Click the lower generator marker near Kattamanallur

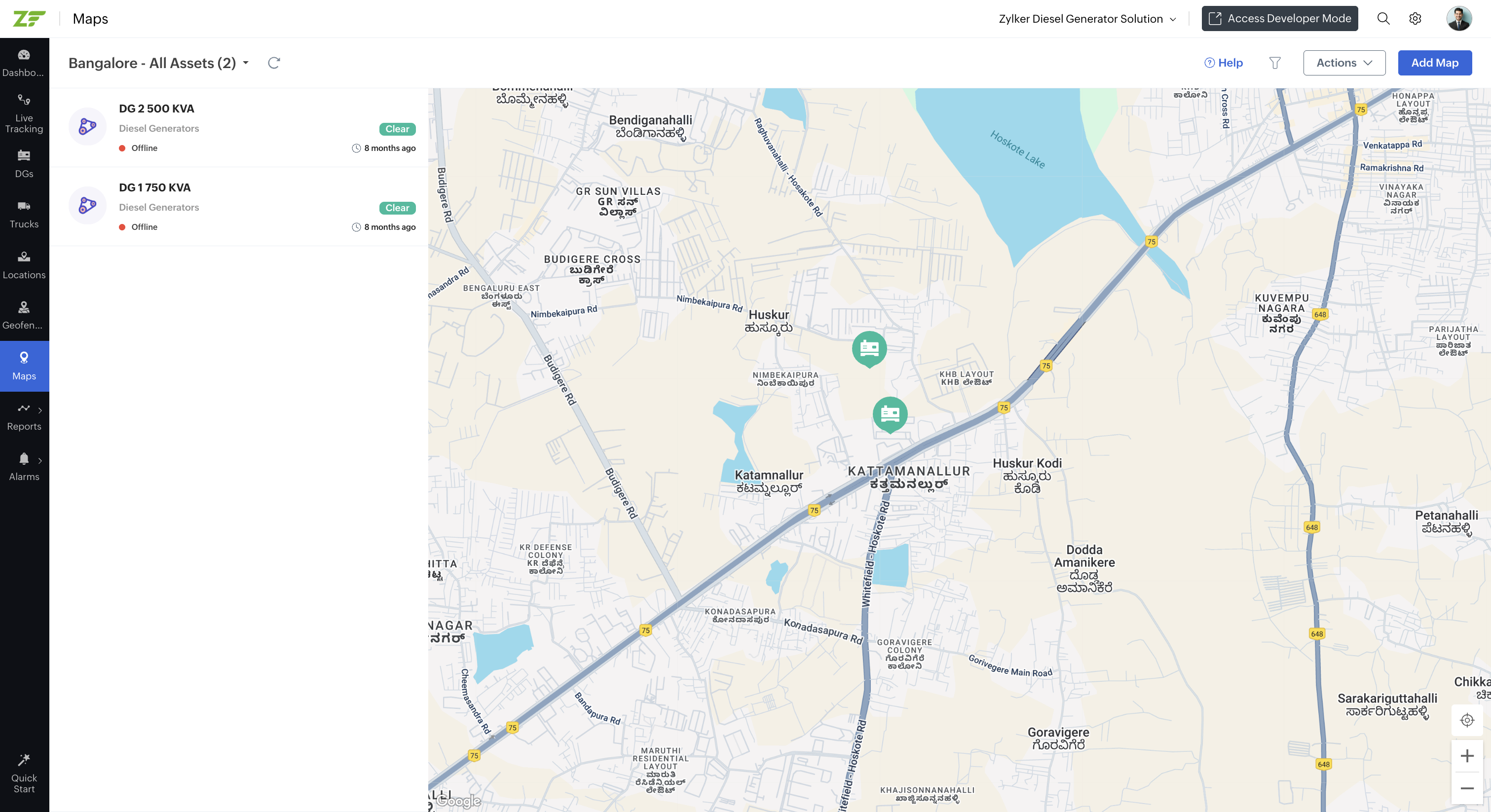890,413
